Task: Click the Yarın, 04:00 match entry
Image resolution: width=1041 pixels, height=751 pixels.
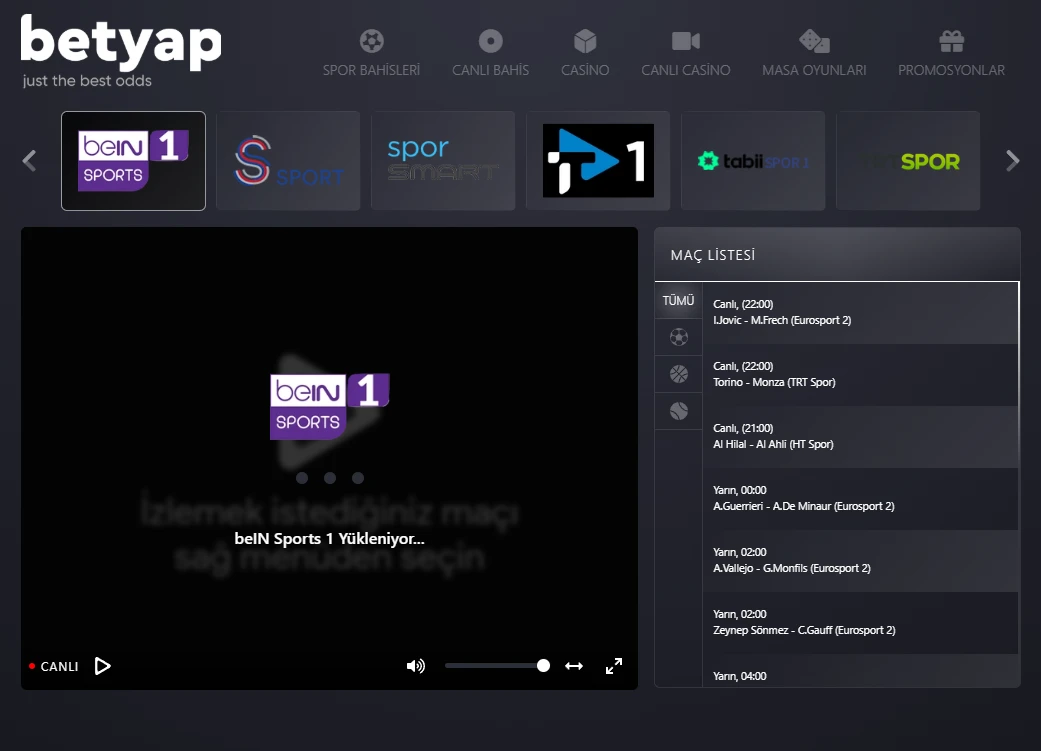Action: (860, 672)
